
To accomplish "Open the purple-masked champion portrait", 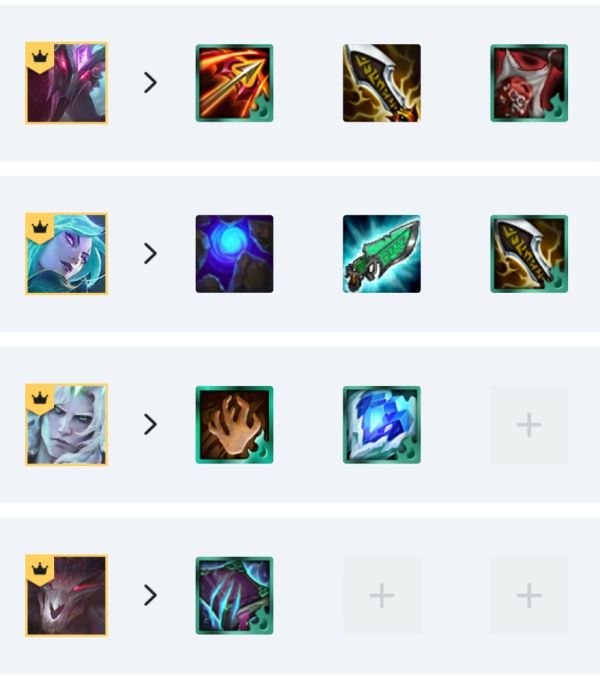I will [x=66, y=83].
